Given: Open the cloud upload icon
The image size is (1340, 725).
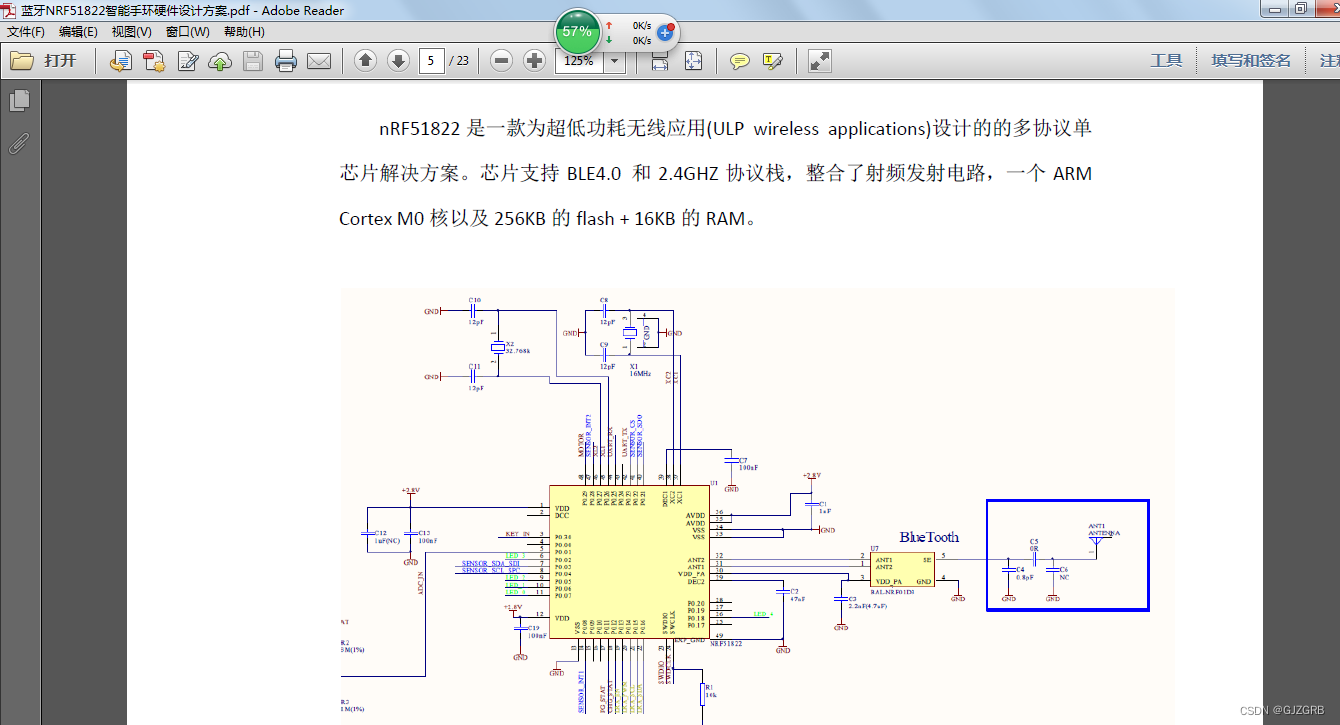Looking at the screenshot, I should [219, 61].
